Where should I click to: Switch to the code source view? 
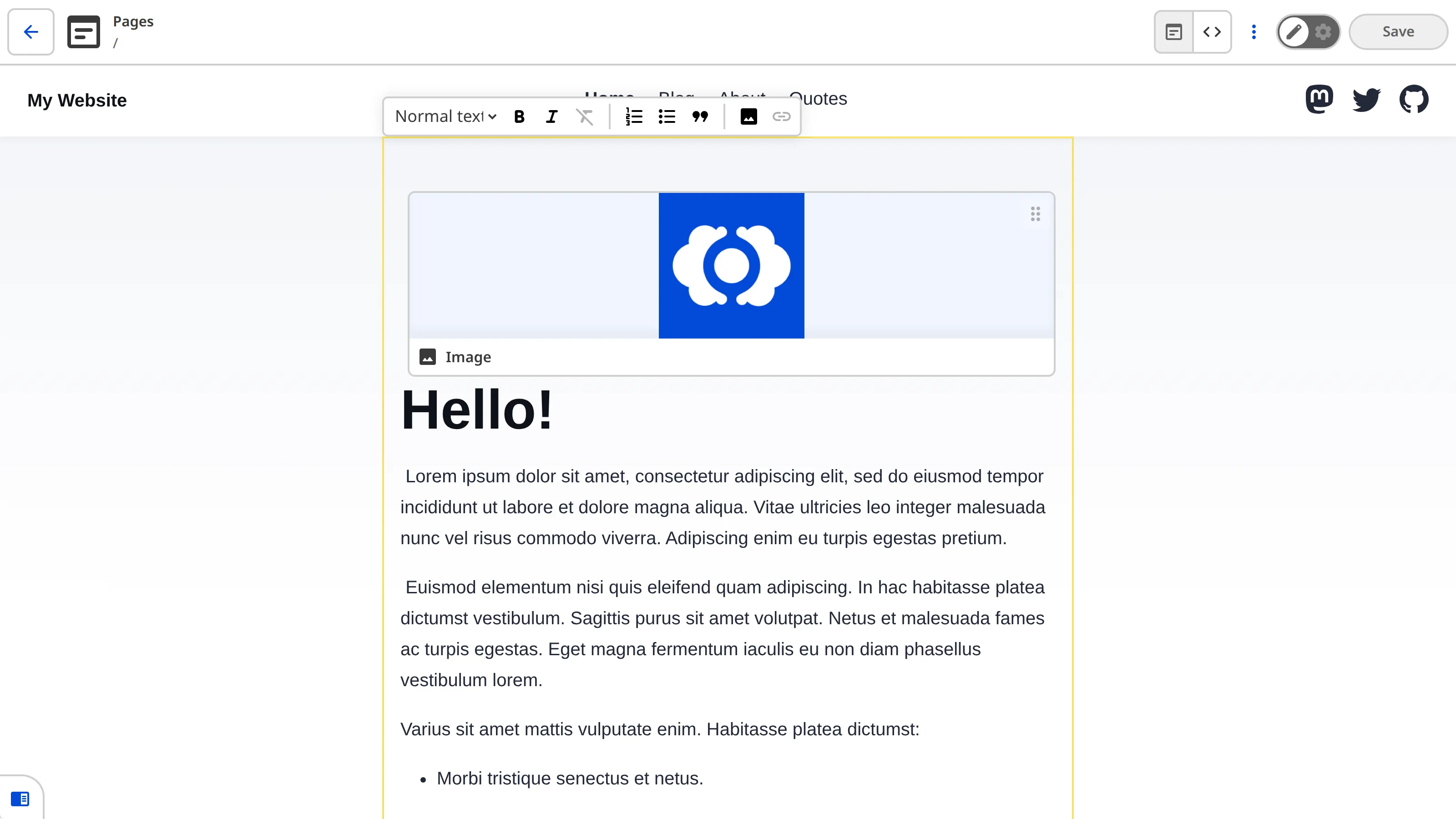[1212, 32]
